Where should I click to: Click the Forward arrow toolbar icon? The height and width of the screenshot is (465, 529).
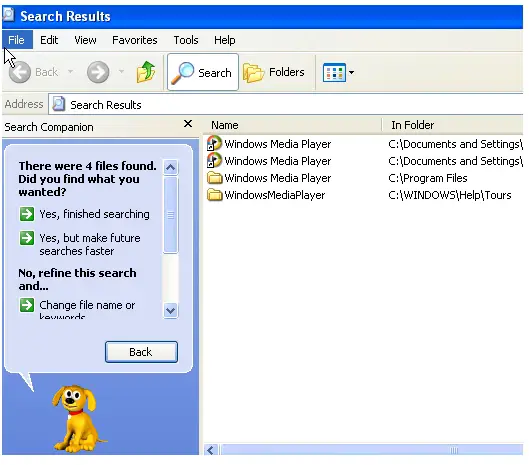click(98, 72)
